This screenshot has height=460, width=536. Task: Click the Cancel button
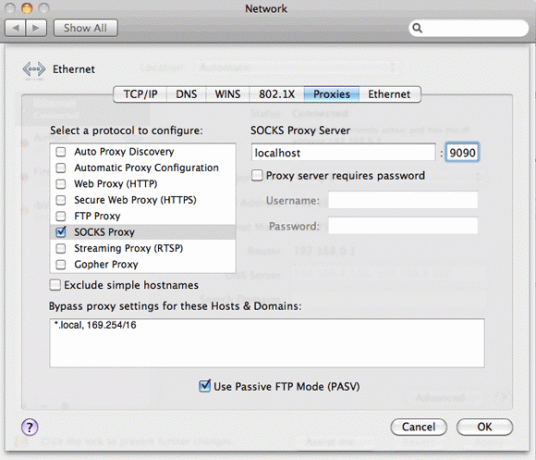point(418,427)
